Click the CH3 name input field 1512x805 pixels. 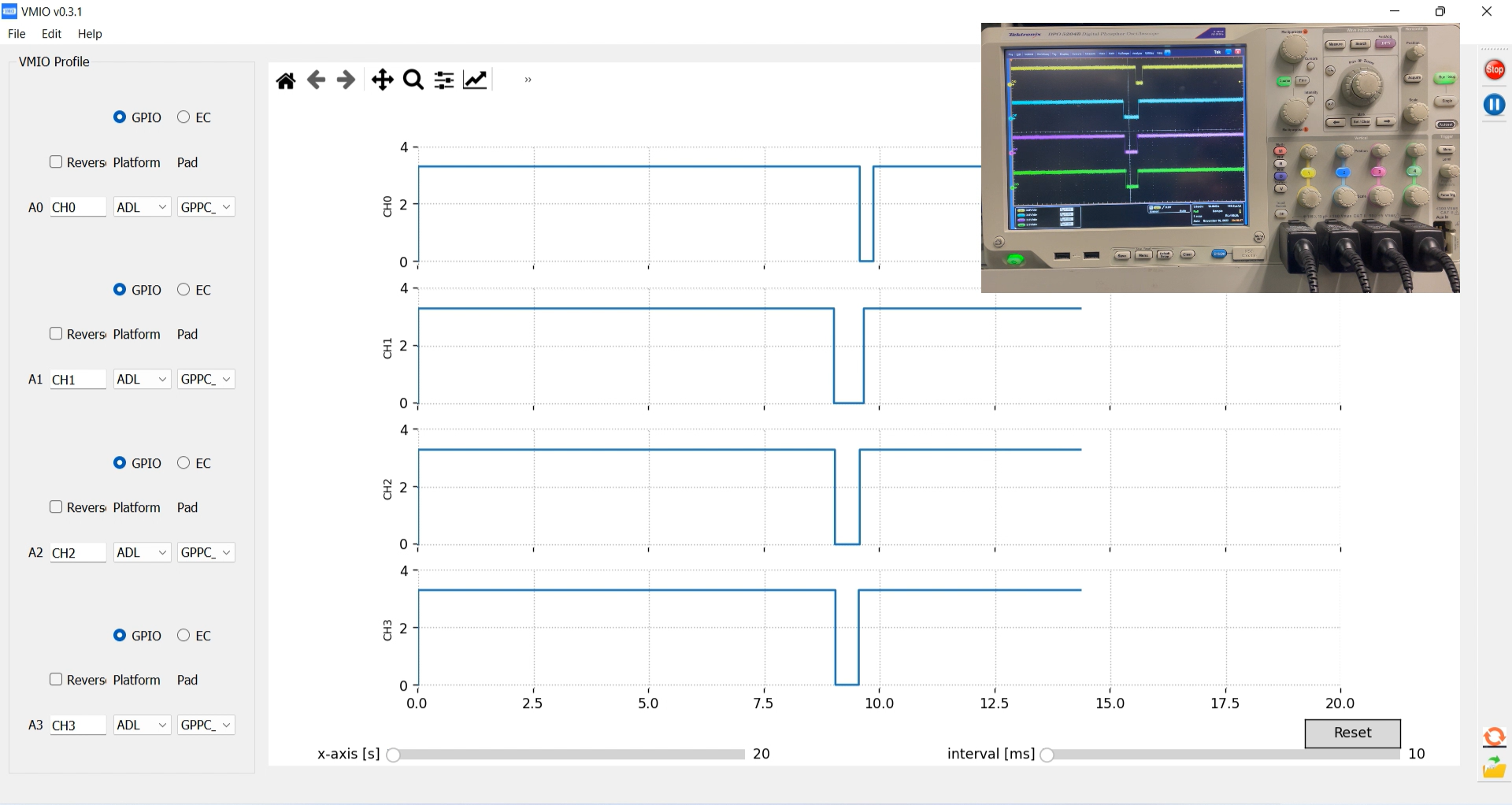tap(78, 725)
